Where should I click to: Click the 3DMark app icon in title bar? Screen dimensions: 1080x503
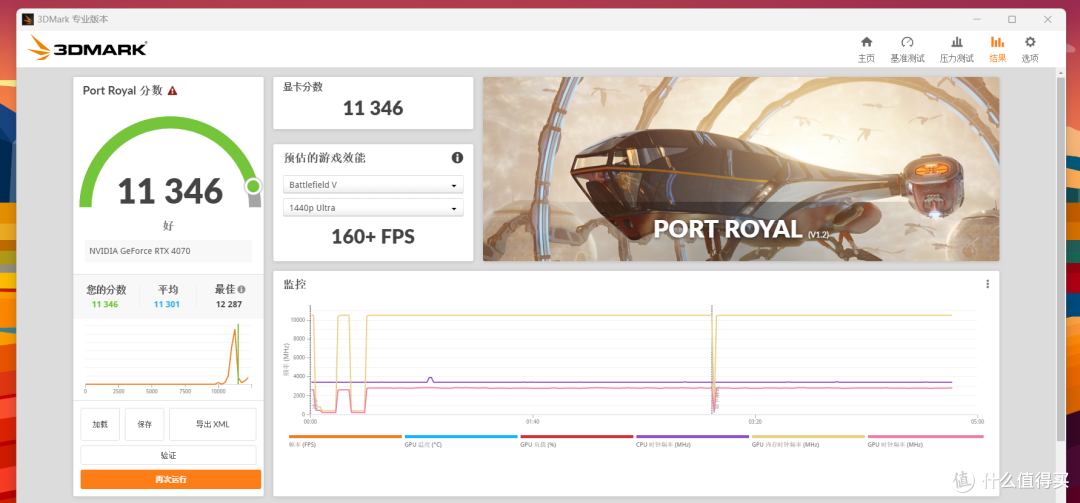(28, 19)
